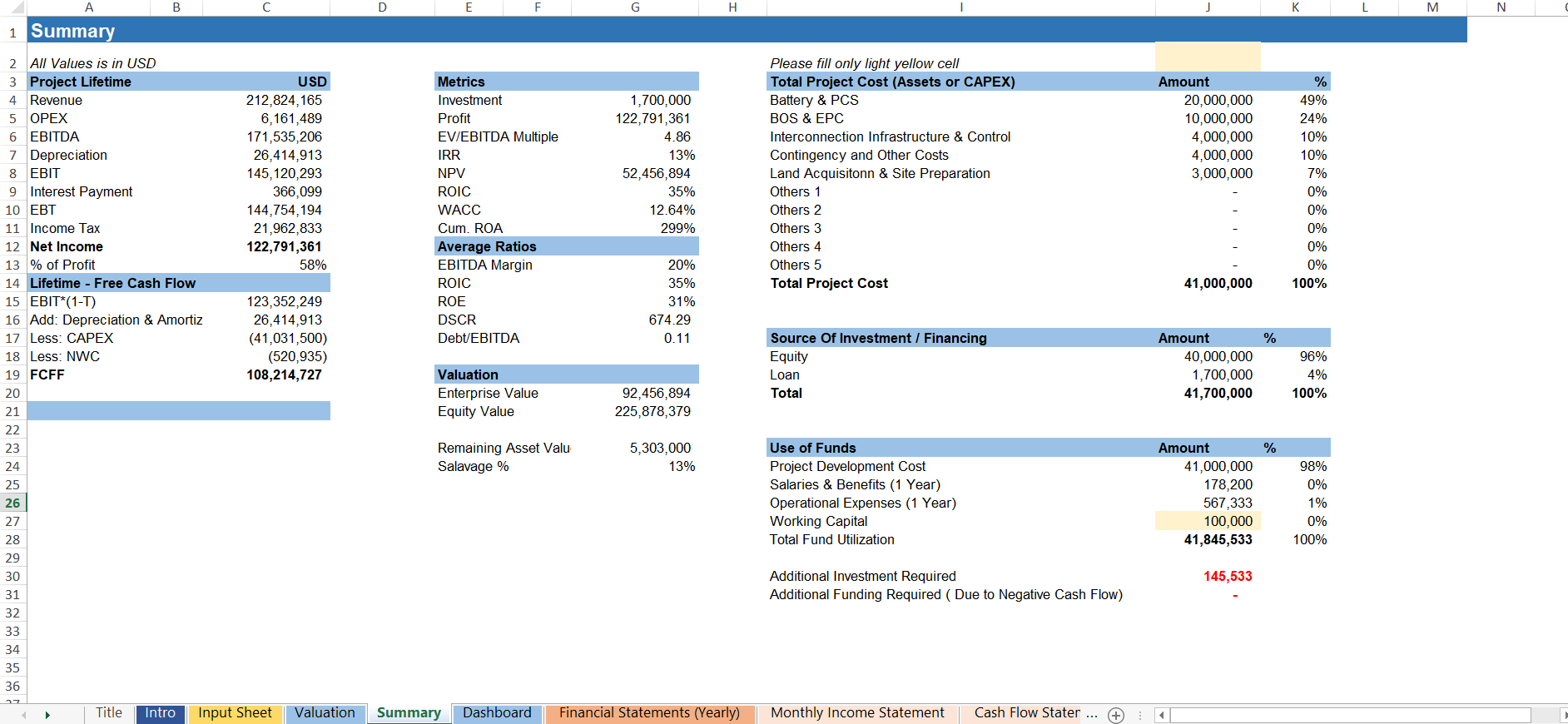
Task: Select BOS & EPC amount 10,000,000
Action: point(1218,118)
